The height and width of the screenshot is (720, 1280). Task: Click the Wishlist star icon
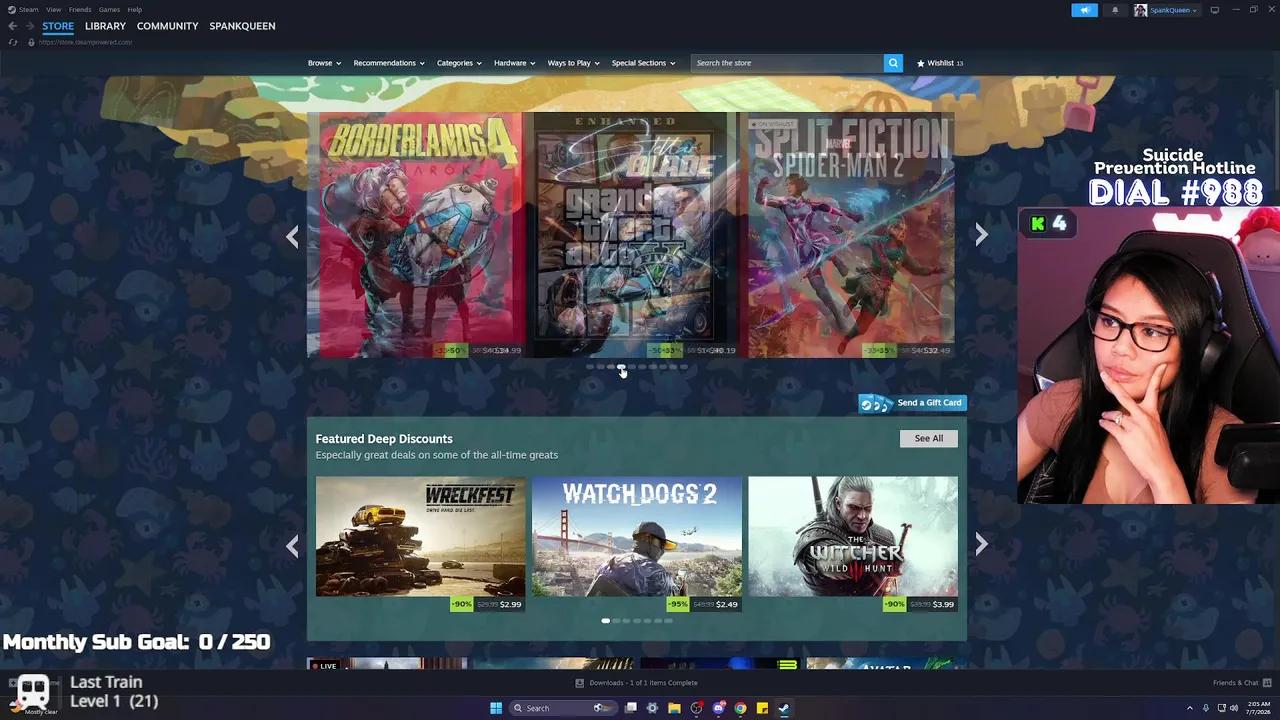point(921,63)
